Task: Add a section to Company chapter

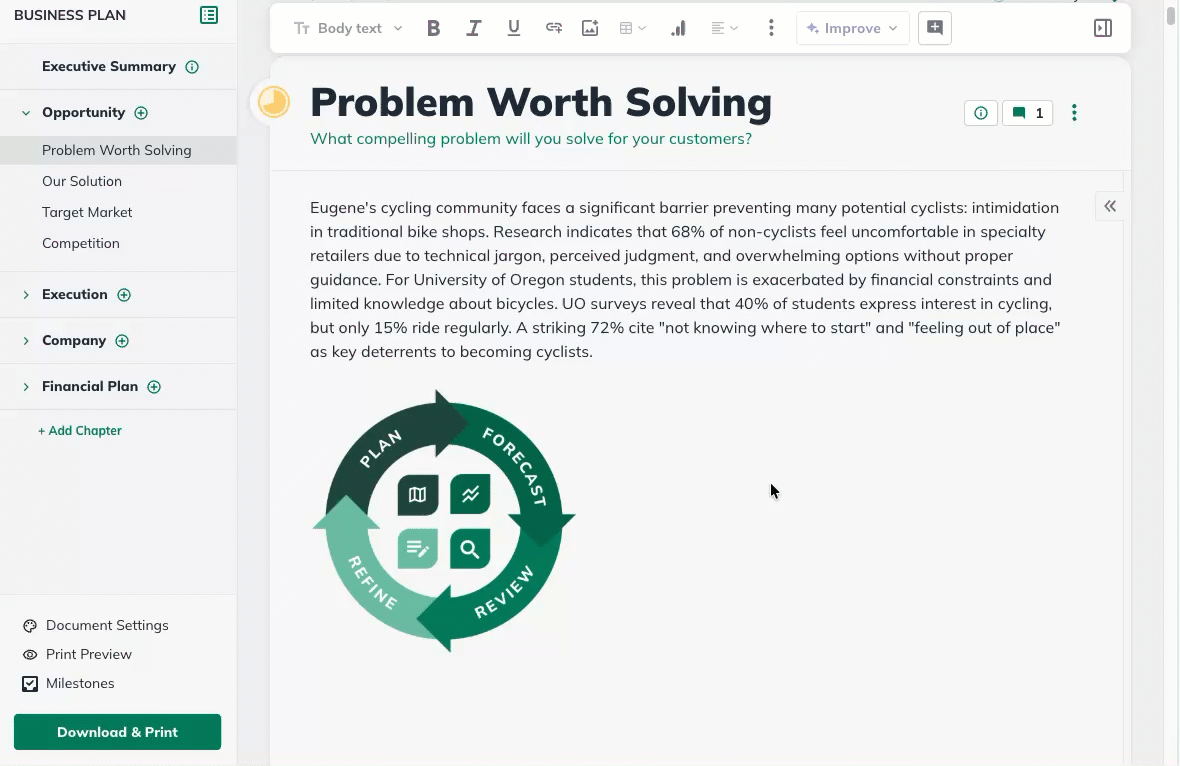Action: coord(122,341)
